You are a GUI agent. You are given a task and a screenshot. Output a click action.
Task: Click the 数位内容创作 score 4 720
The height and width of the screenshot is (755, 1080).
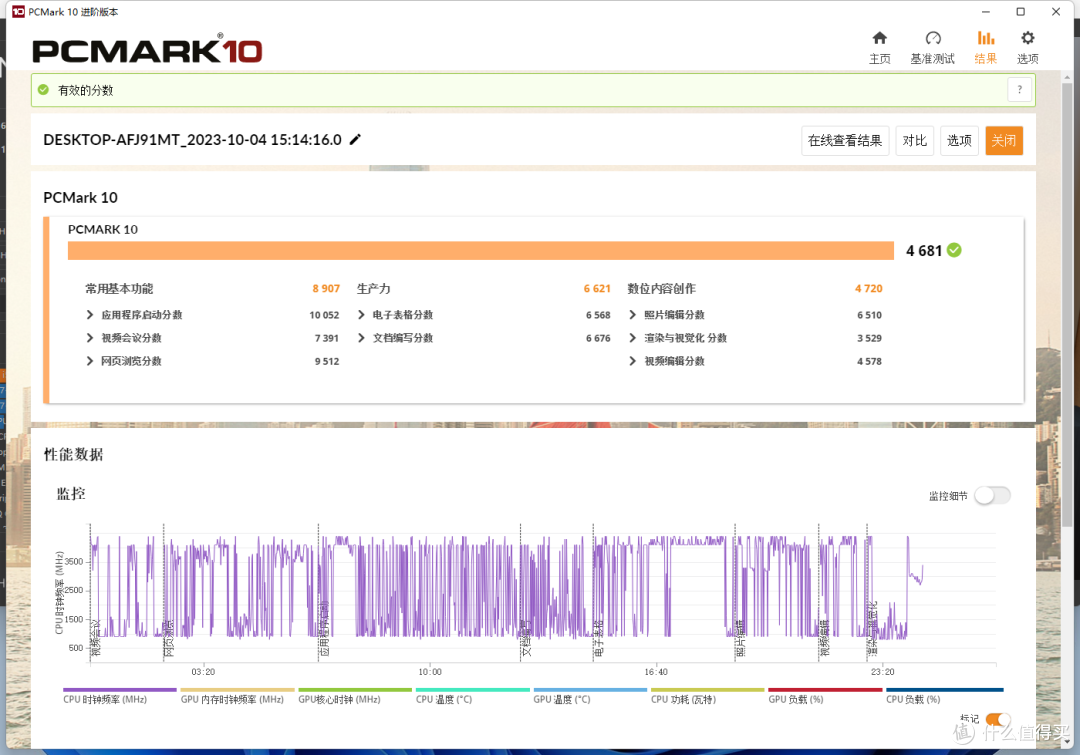pos(869,289)
